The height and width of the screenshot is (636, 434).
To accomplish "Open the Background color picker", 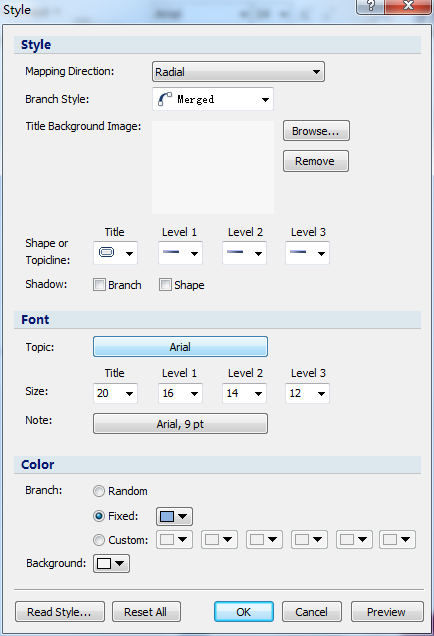I will tap(112, 563).
